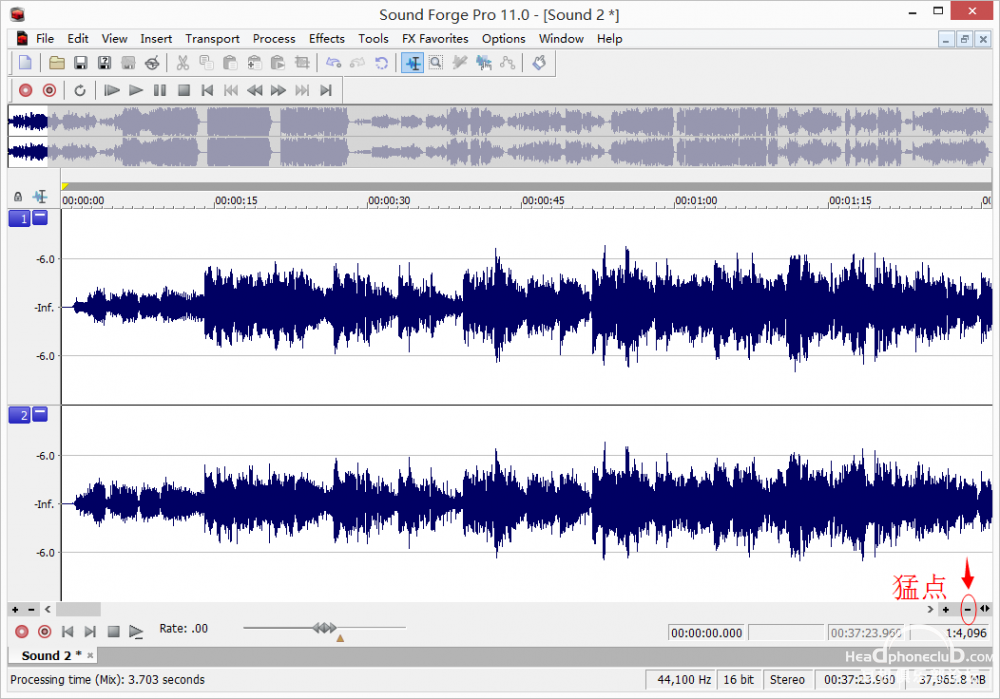Select channel 1 number button
This screenshot has width=1000, height=699.
click(20, 219)
